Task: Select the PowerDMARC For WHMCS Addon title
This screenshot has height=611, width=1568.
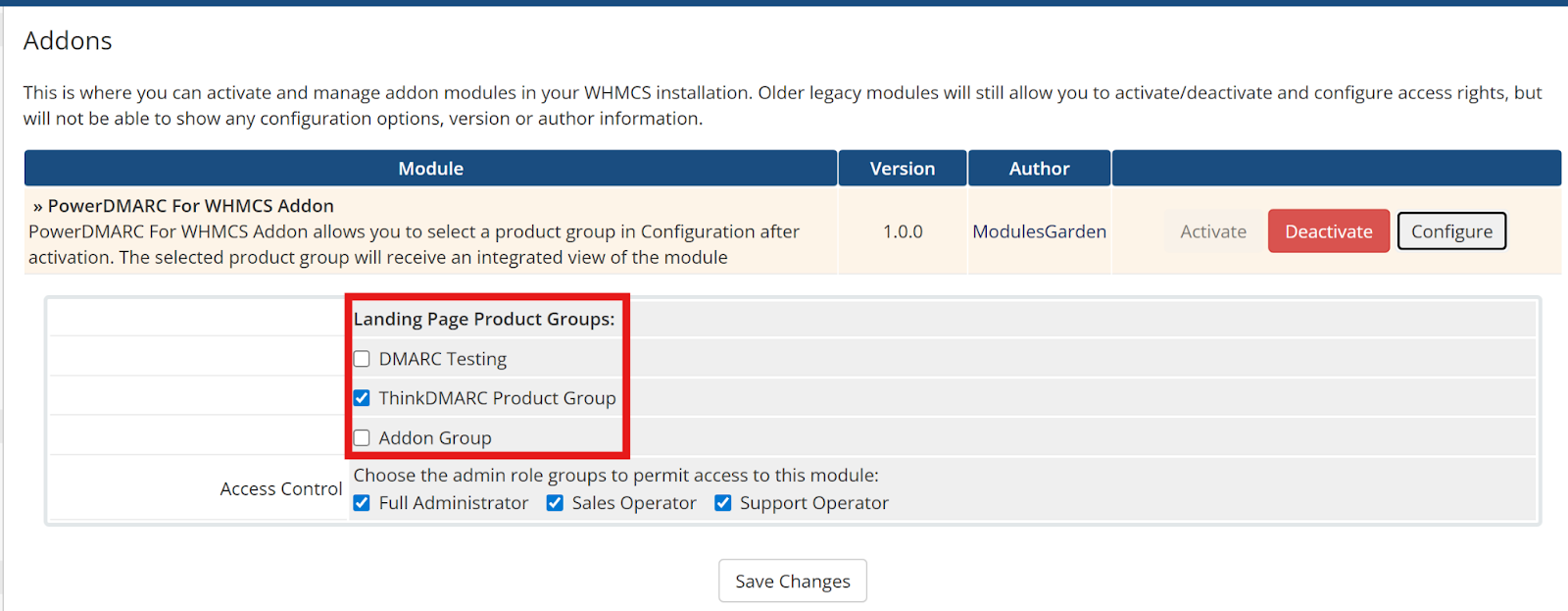Action: (191, 206)
